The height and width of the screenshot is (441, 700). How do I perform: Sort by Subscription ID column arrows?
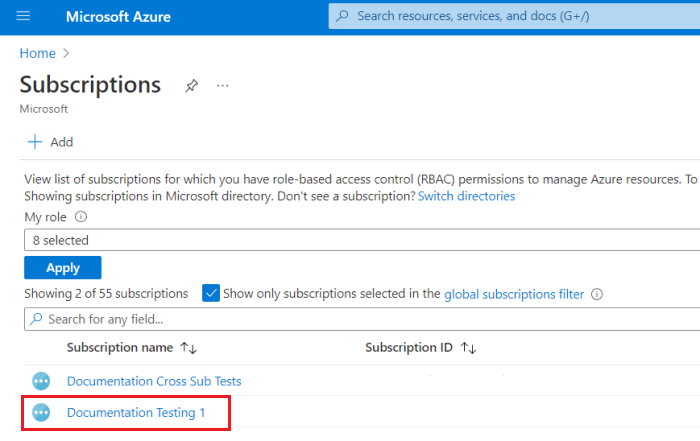tap(468, 348)
